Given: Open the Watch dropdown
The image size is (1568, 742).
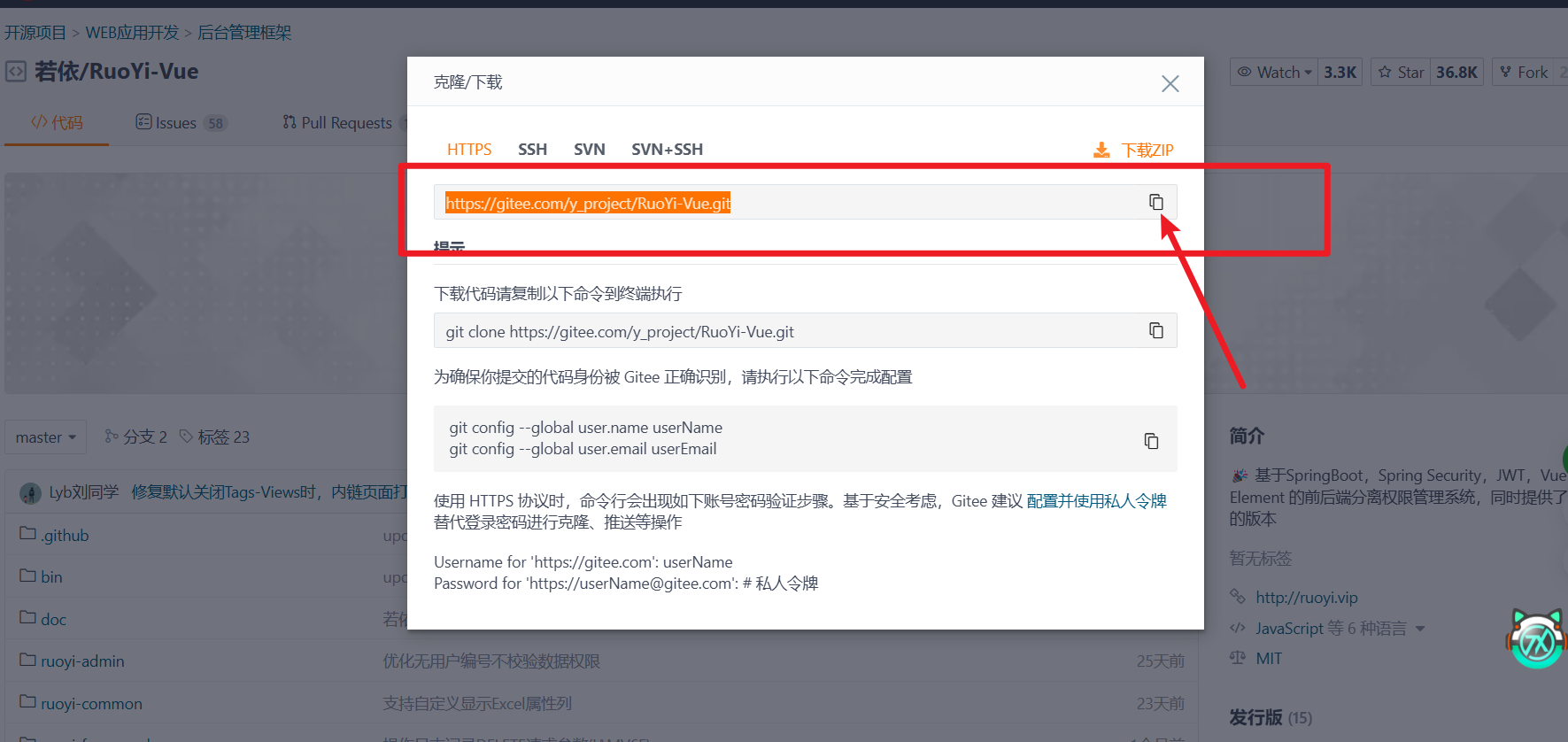Looking at the screenshot, I should pyautogui.click(x=1273, y=73).
